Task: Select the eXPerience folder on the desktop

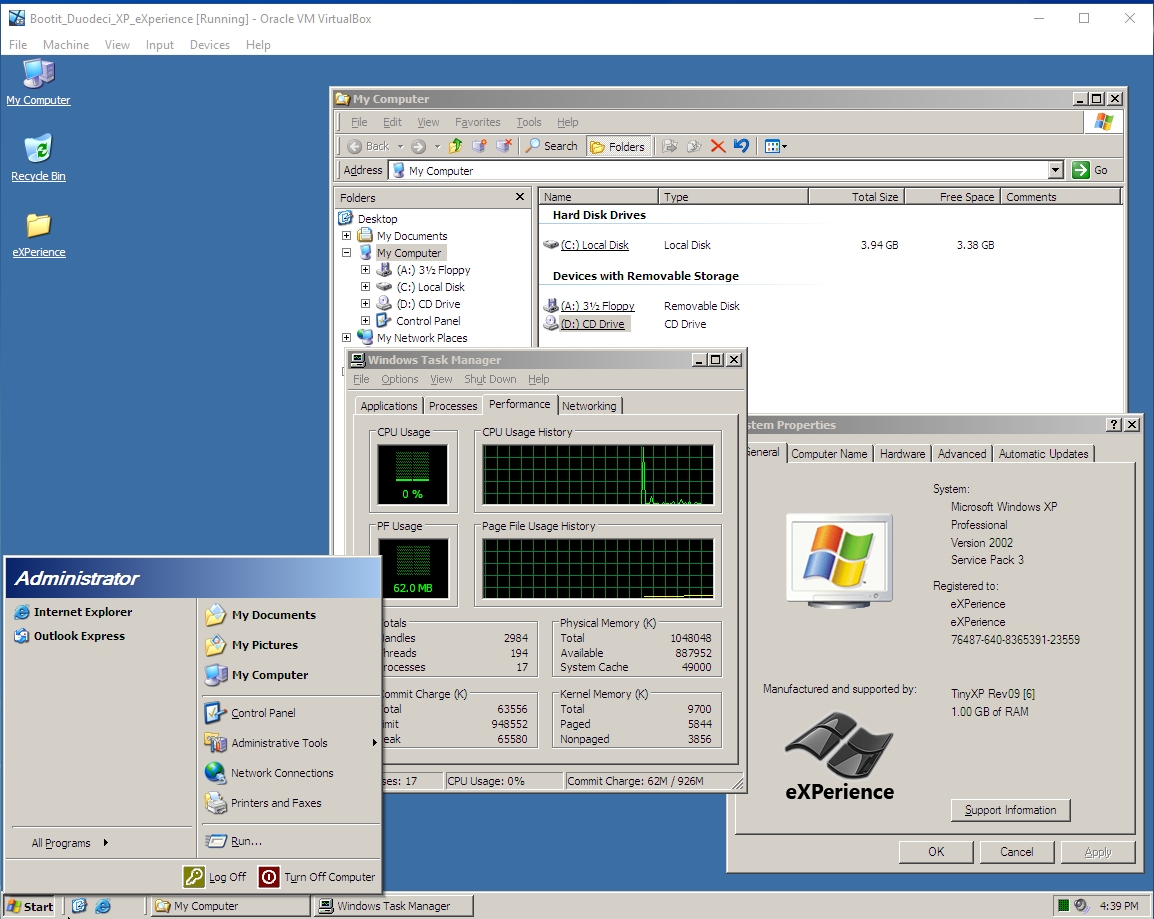Action: click(x=39, y=235)
